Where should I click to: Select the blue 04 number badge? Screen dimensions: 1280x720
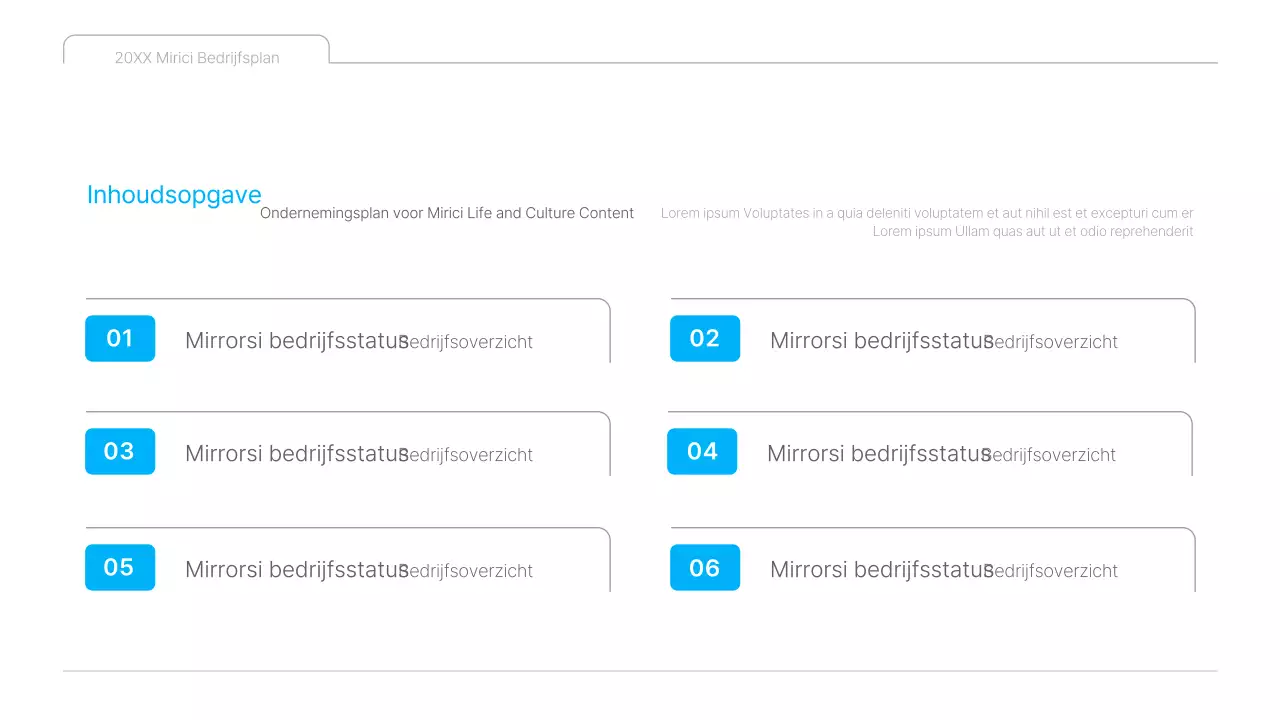(x=702, y=451)
